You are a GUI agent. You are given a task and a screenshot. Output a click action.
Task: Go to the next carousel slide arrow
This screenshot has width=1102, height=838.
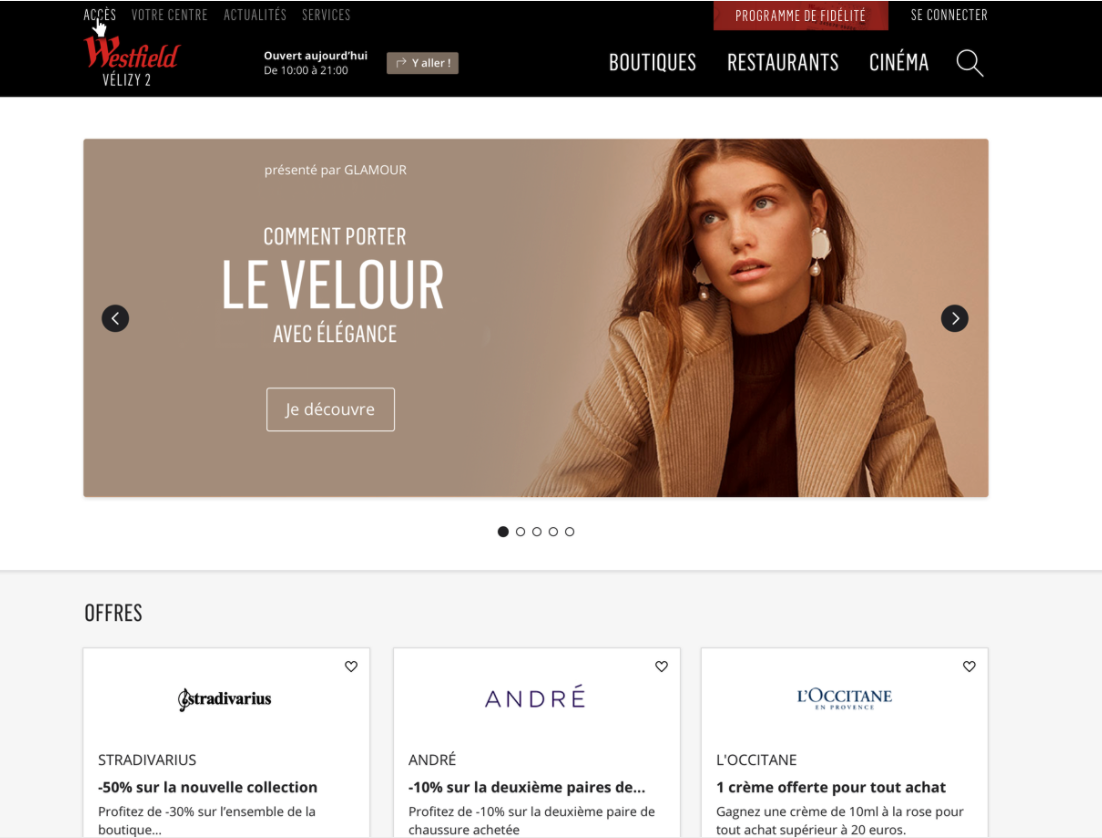(954, 318)
